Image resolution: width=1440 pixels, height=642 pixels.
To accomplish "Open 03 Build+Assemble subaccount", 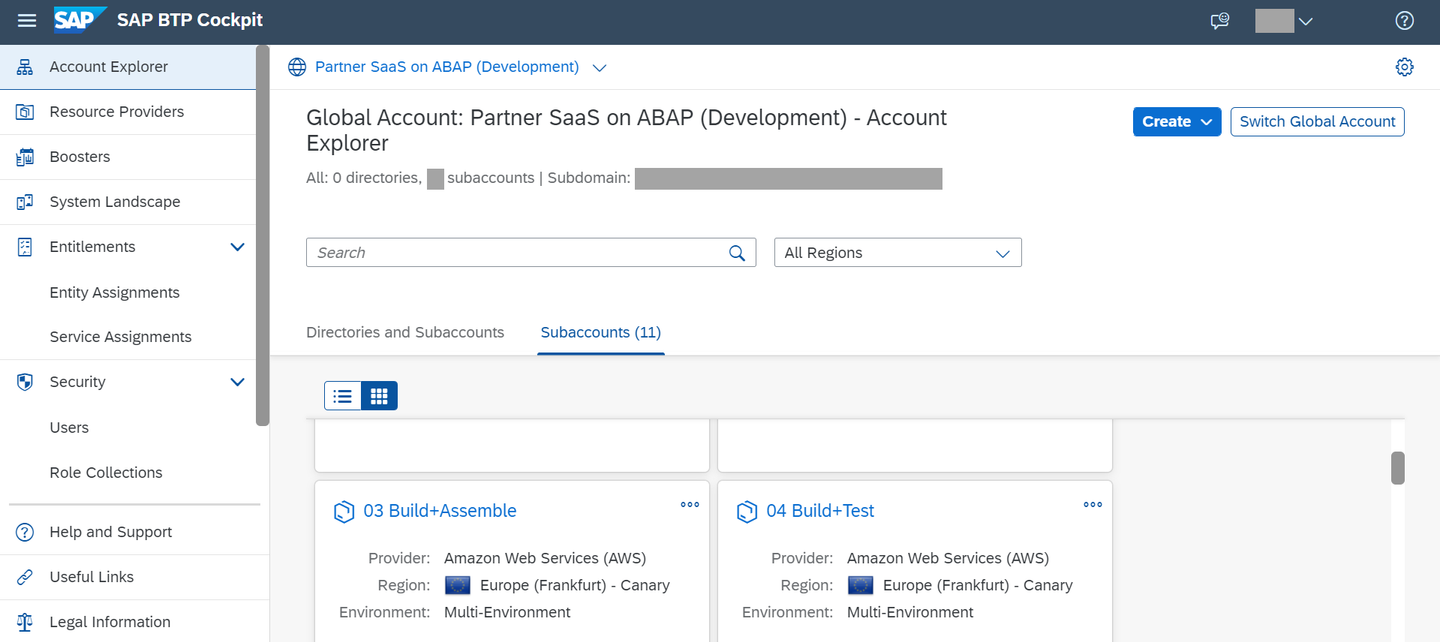I will point(440,511).
